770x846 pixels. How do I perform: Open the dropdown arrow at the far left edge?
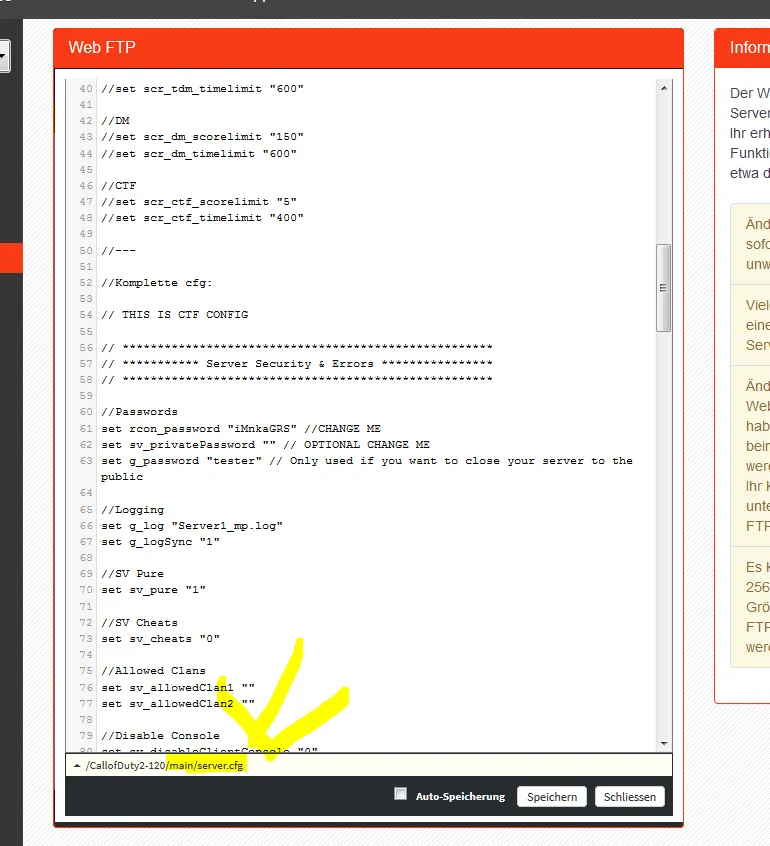3,56
